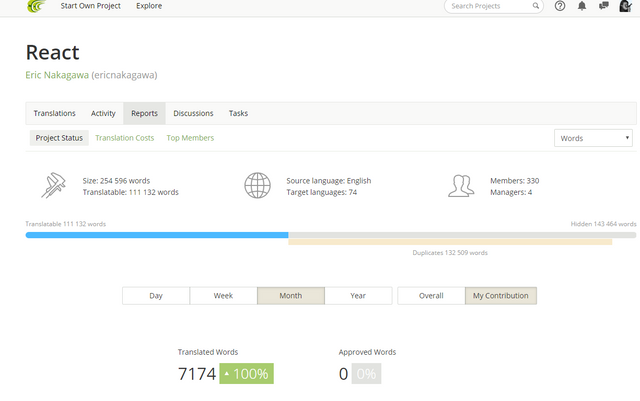Open the notifications bell icon

[x=582, y=6]
